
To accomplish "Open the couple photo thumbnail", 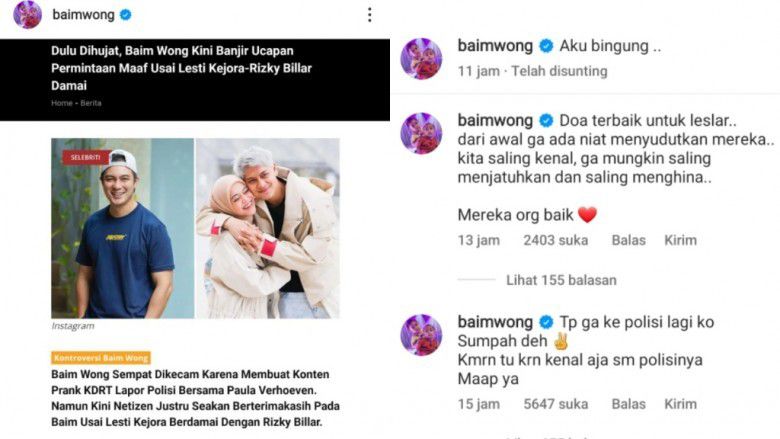I will 268,228.
